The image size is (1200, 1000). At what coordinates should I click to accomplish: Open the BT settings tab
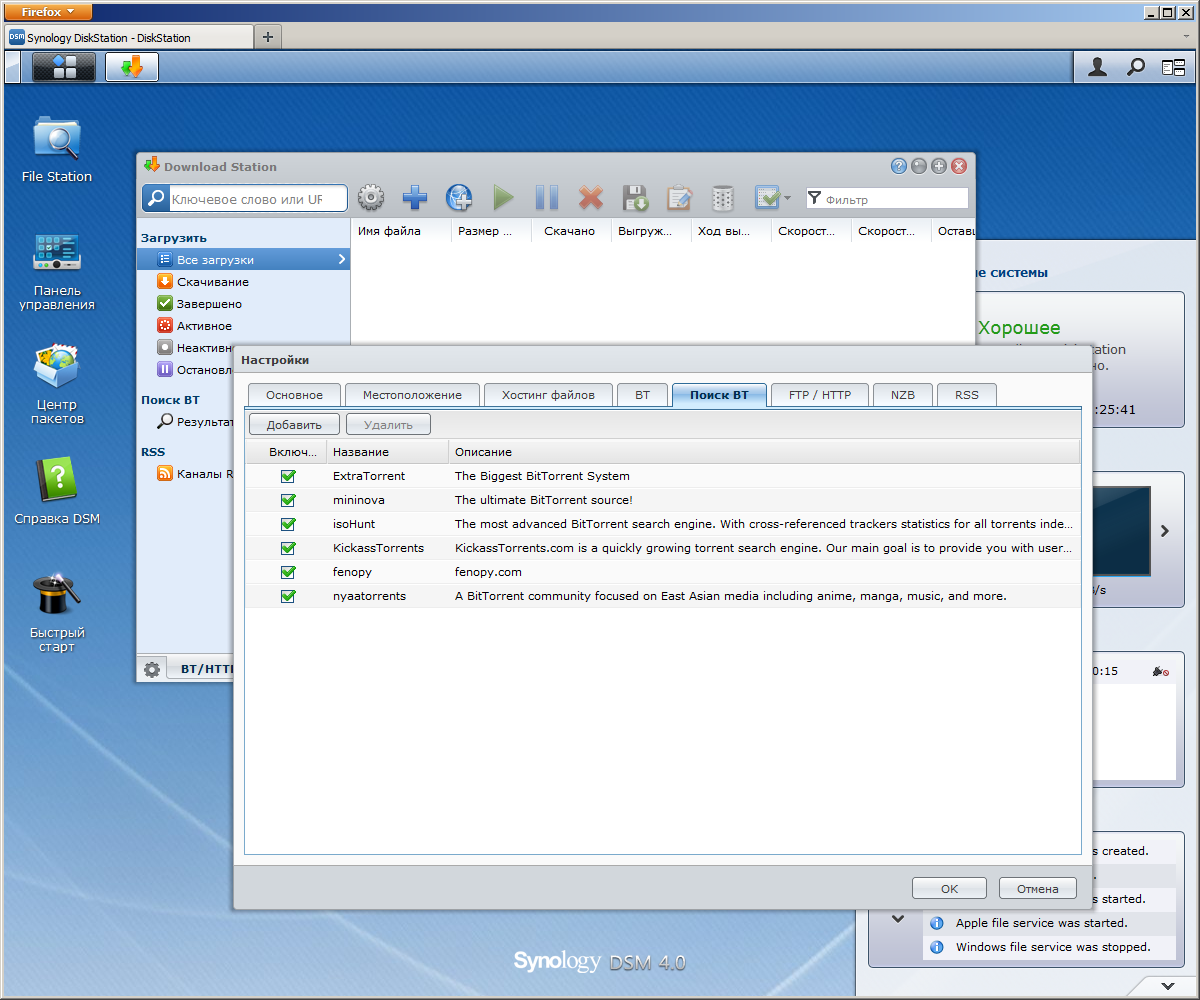coord(642,395)
